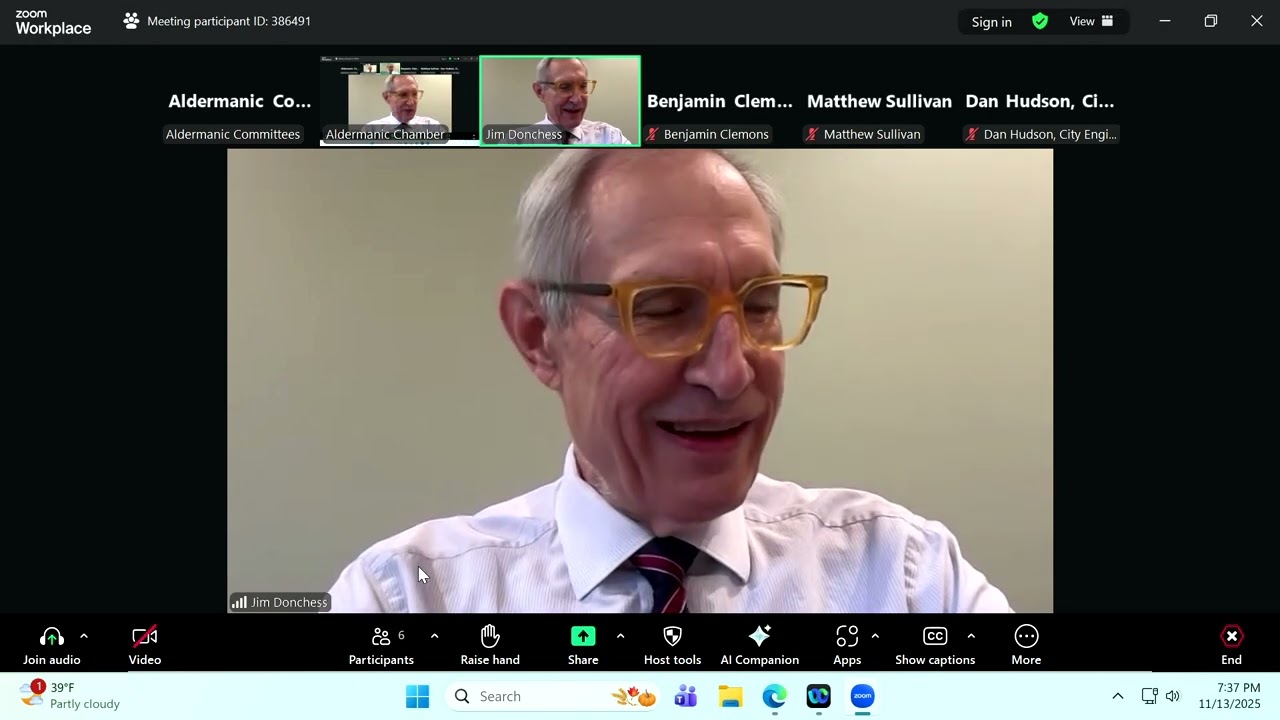Screen dimensions: 1280x720
Task: Open Host tools shield menu
Action: pyautogui.click(x=672, y=645)
